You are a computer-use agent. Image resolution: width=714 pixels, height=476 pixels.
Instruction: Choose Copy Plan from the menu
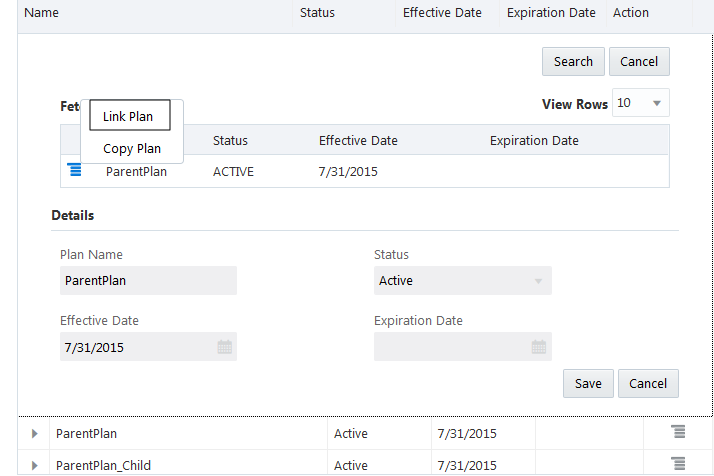pyautogui.click(x=132, y=149)
